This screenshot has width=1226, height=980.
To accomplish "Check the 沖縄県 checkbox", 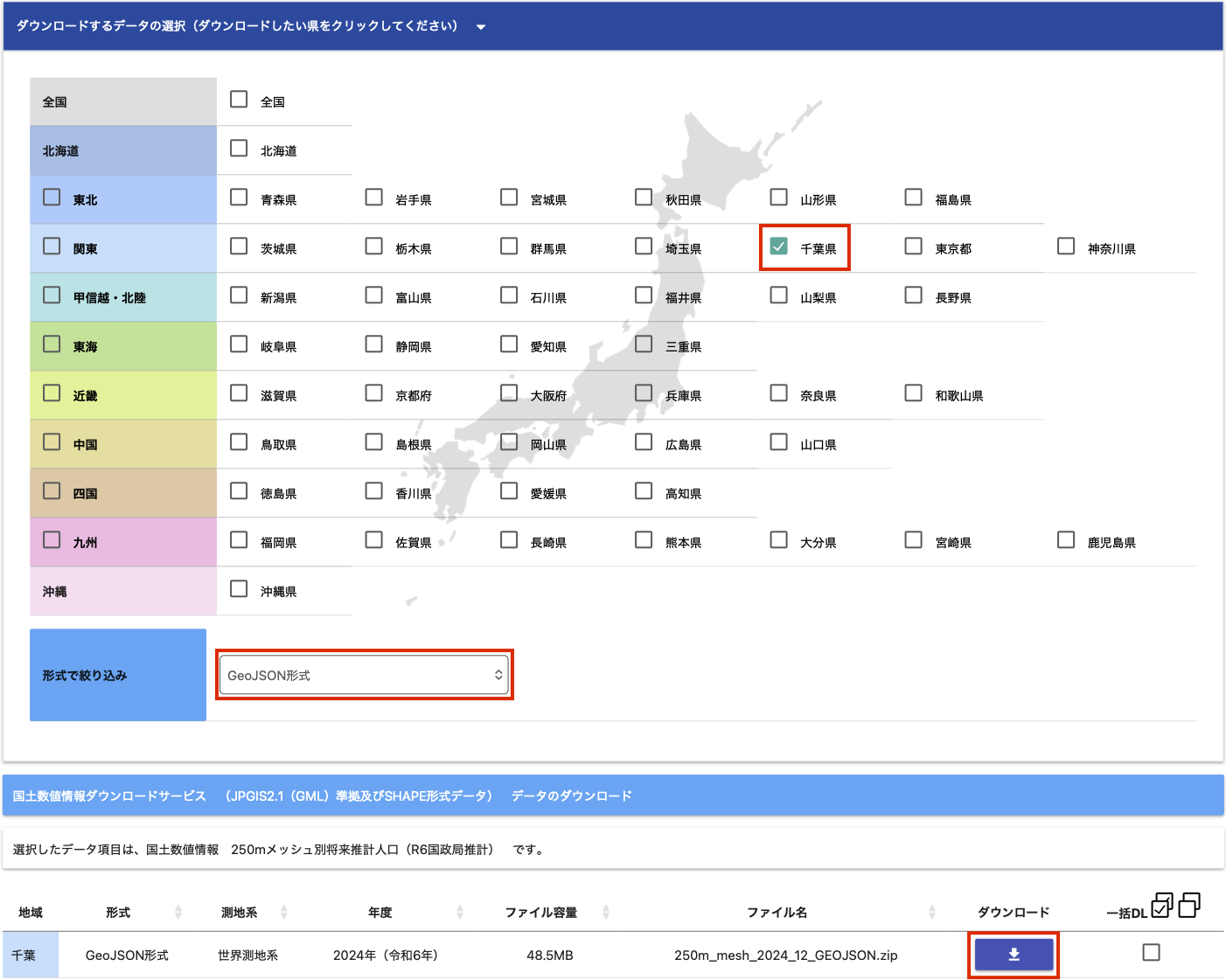I will coord(239,589).
